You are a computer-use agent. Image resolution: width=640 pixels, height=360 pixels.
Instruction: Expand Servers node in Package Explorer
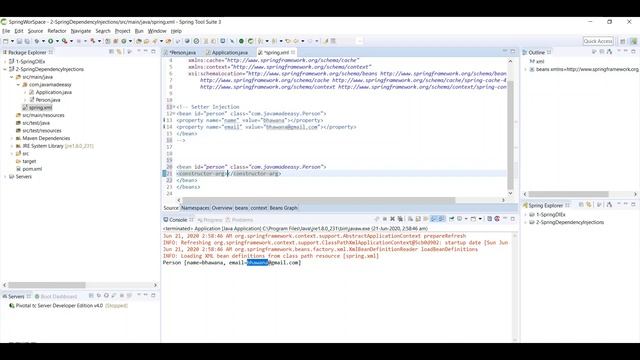coord(5,177)
